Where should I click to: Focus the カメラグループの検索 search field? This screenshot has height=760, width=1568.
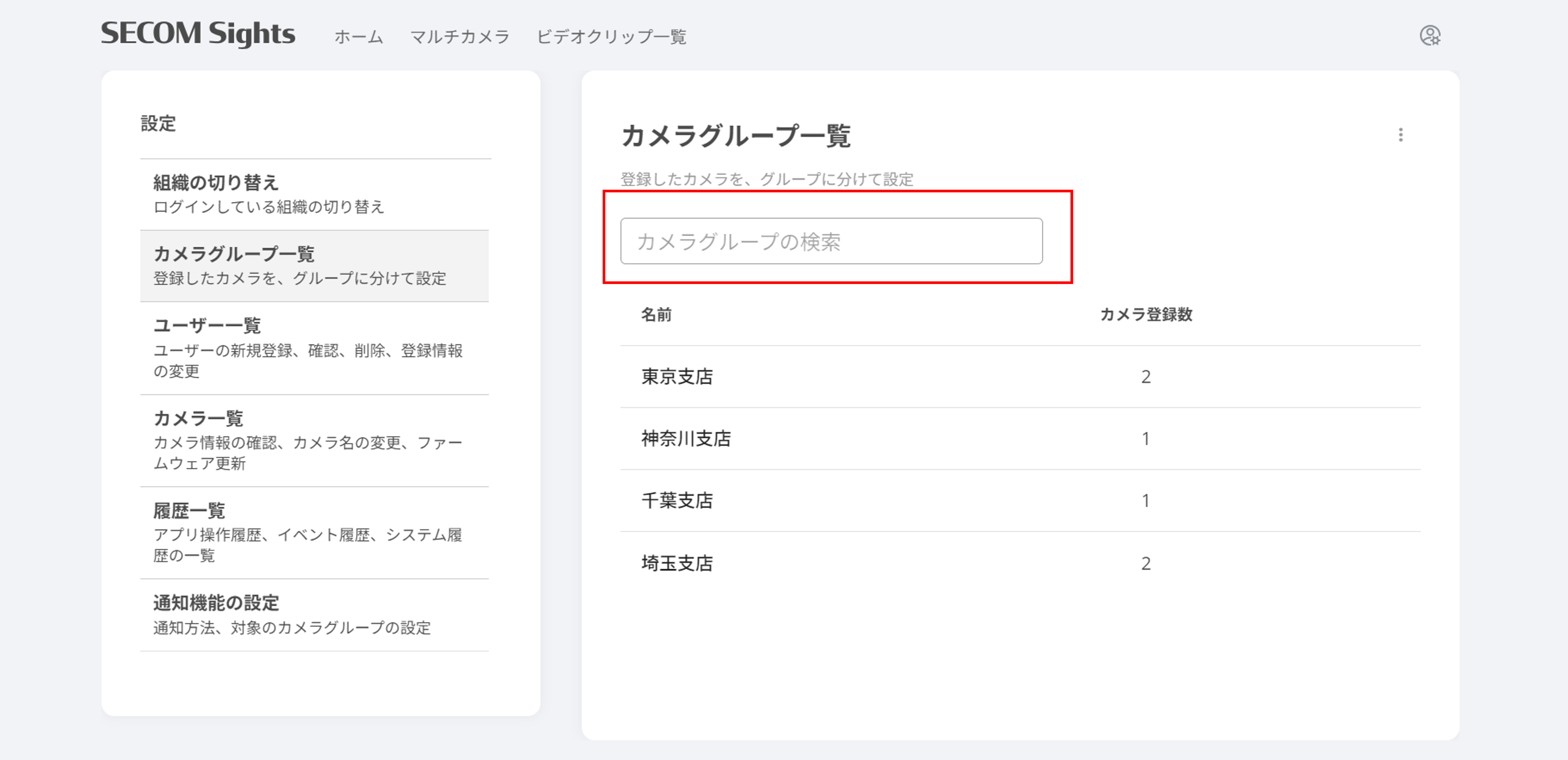click(x=831, y=241)
